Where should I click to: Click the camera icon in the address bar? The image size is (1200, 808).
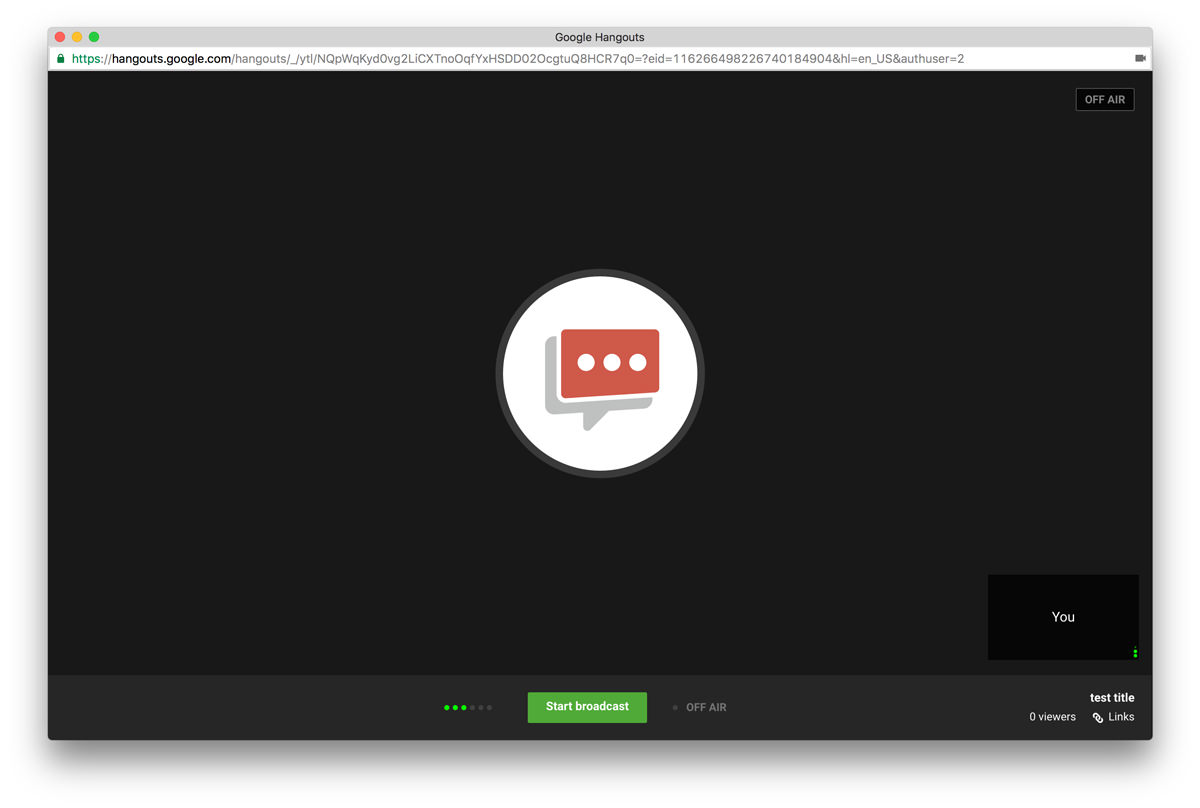click(x=1140, y=58)
